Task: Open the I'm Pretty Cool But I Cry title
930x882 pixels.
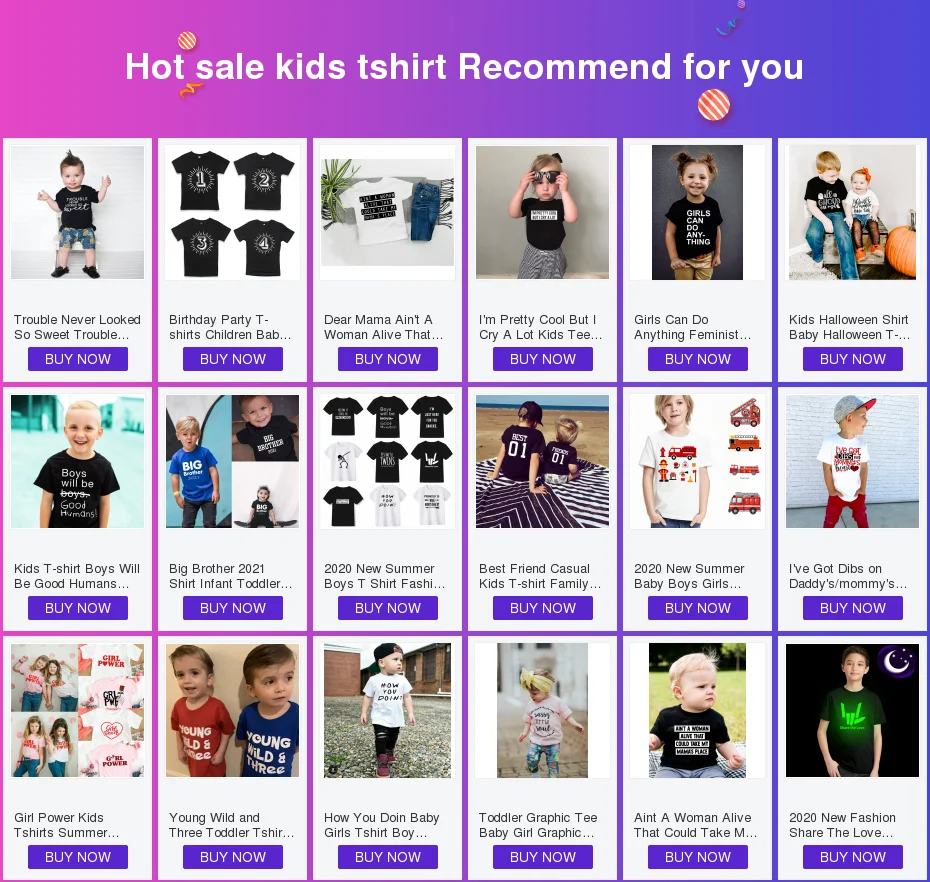Action: [x=541, y=327]
